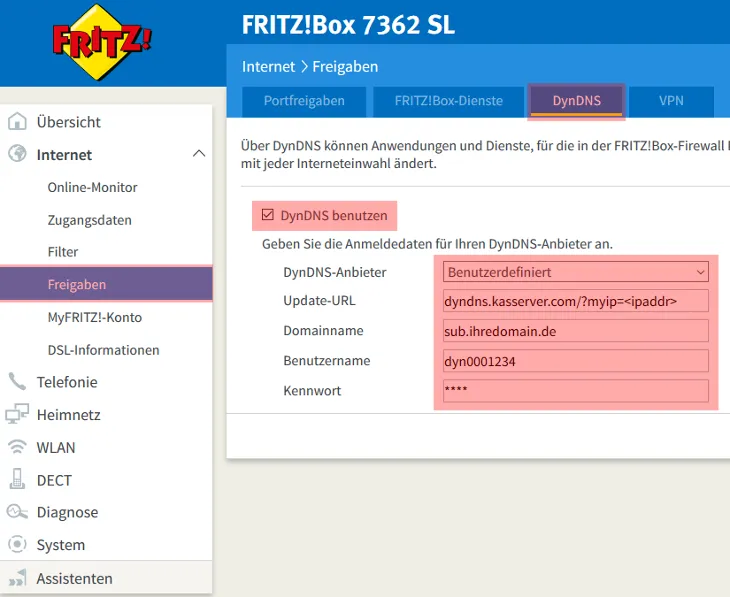
Task: Click the System gear icon
Action: pyautogui.click(x=17, y=544)
